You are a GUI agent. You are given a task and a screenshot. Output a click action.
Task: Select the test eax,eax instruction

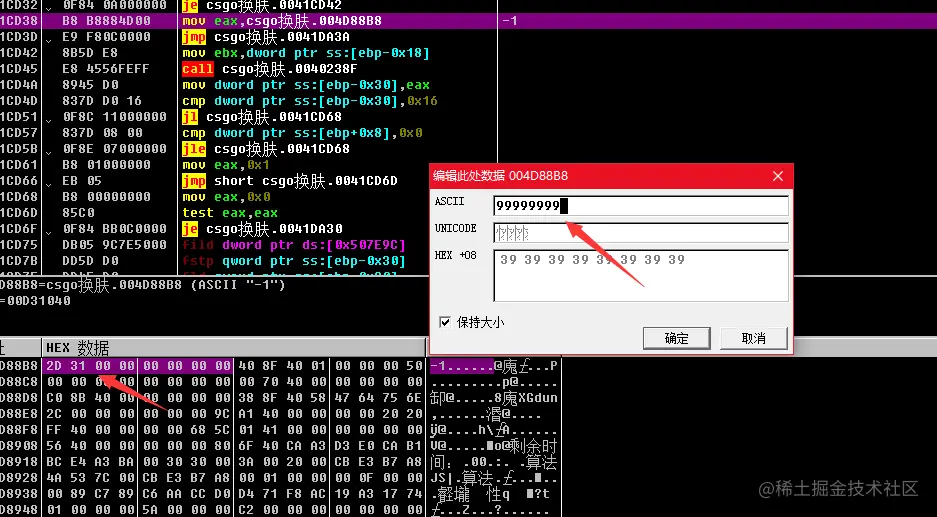230,213
